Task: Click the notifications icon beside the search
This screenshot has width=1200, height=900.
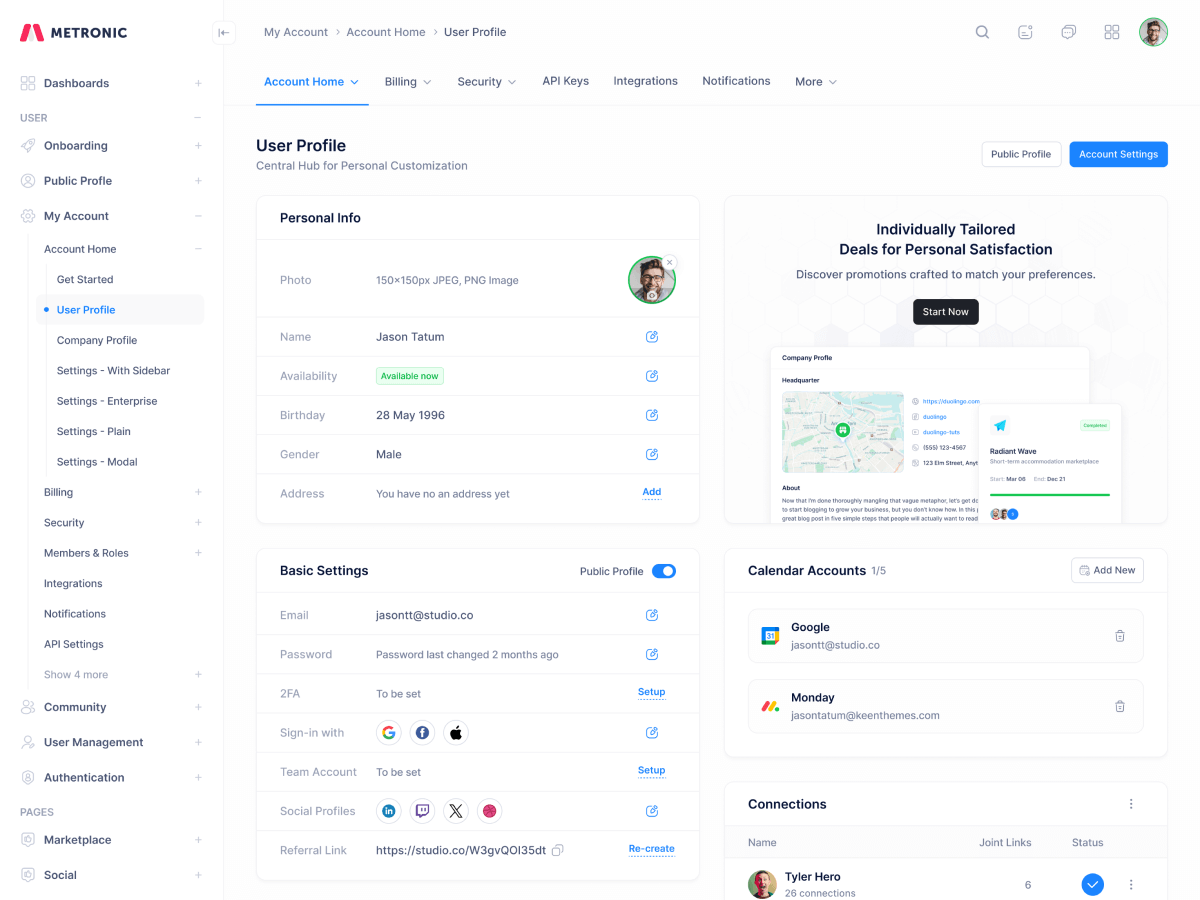Action: click(x=1025, y=31)
